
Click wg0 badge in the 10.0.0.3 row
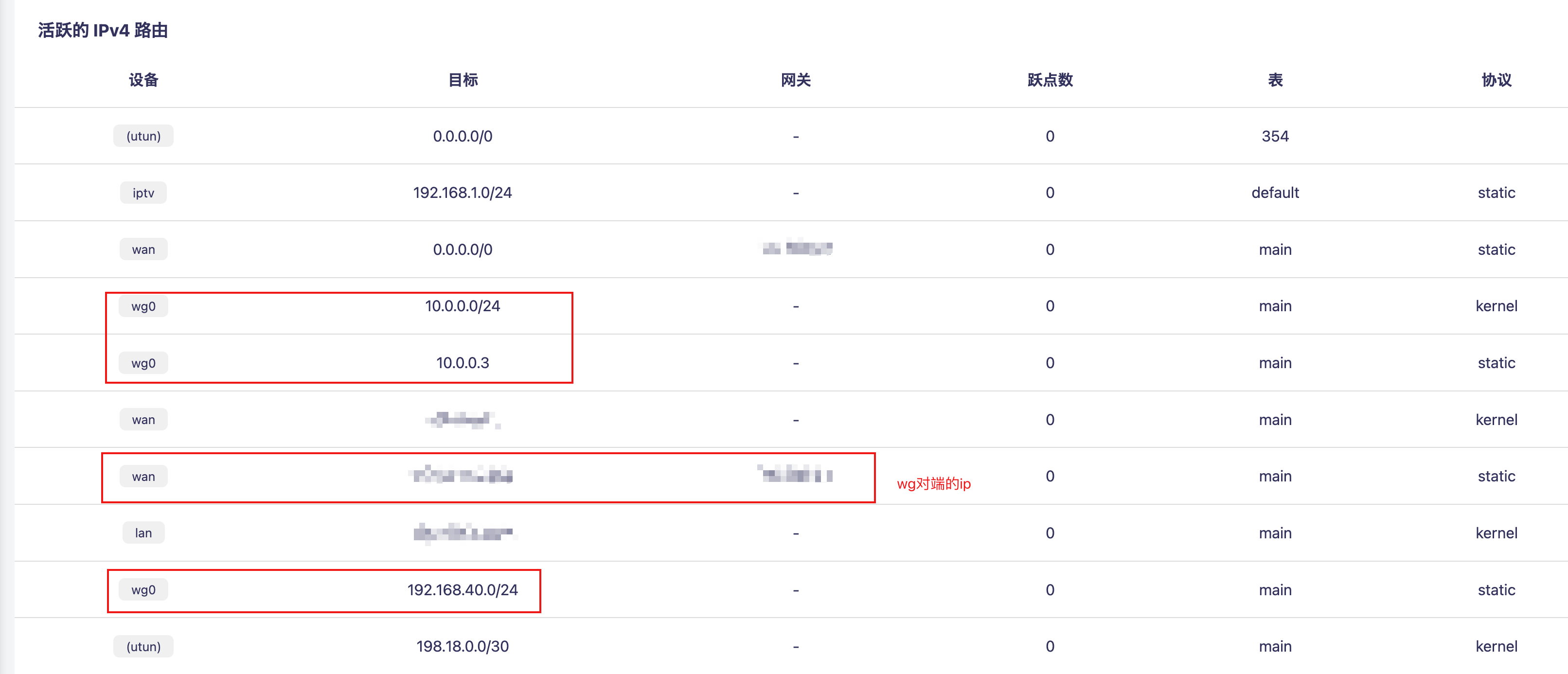[143, 363]
